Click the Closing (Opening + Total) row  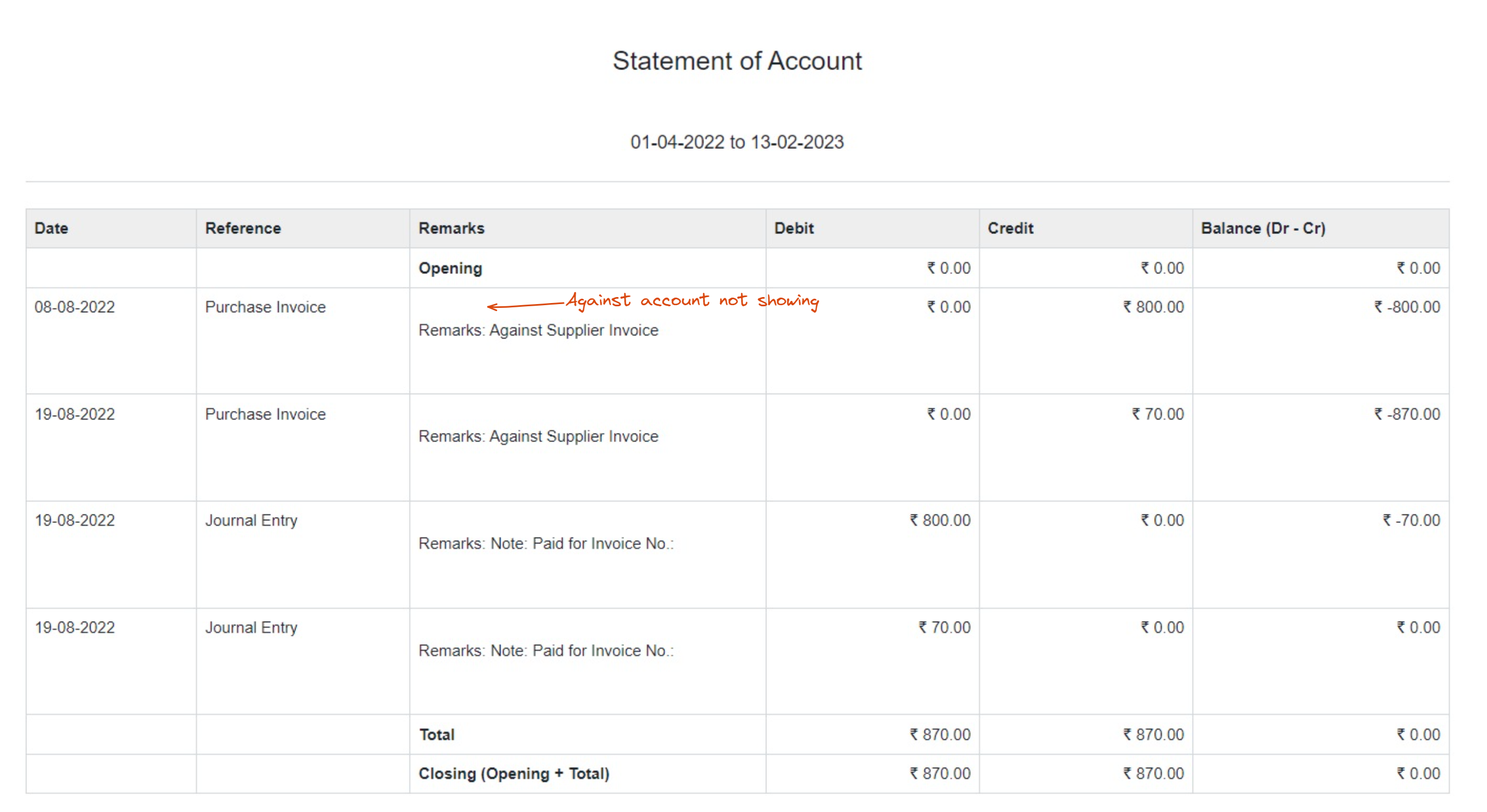tap(514, 773)
